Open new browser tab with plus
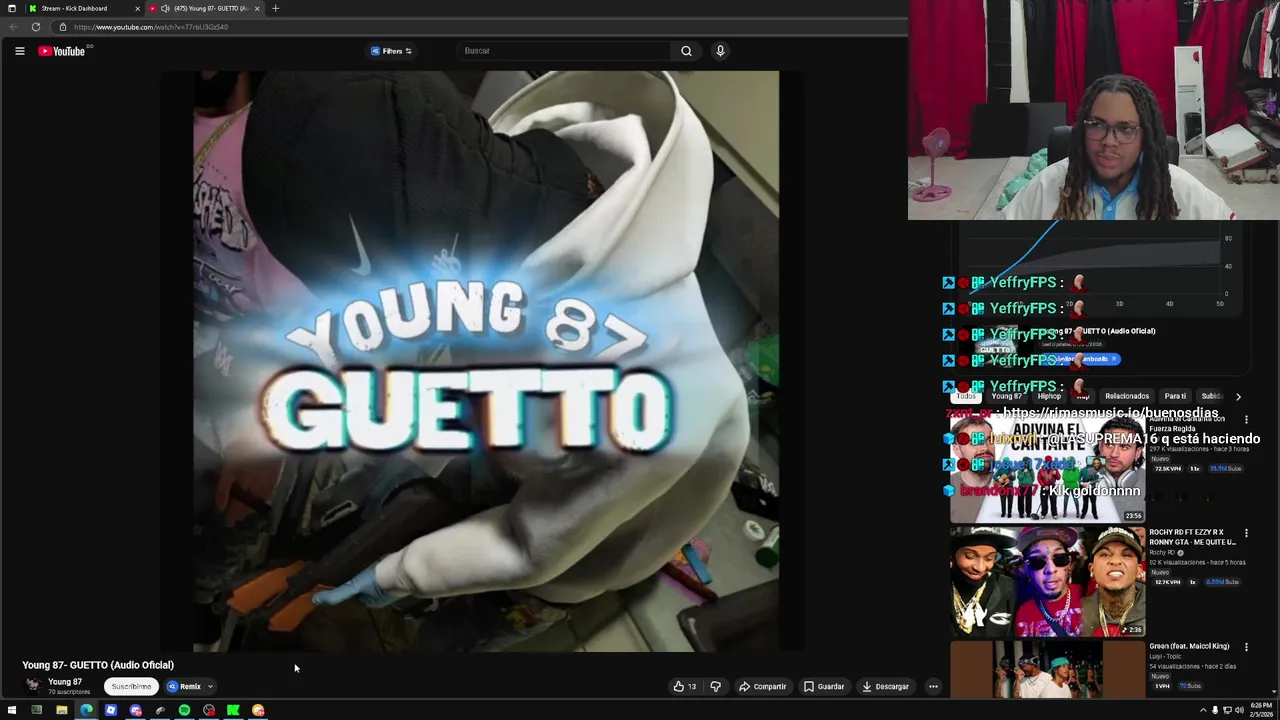 [275, 8]
